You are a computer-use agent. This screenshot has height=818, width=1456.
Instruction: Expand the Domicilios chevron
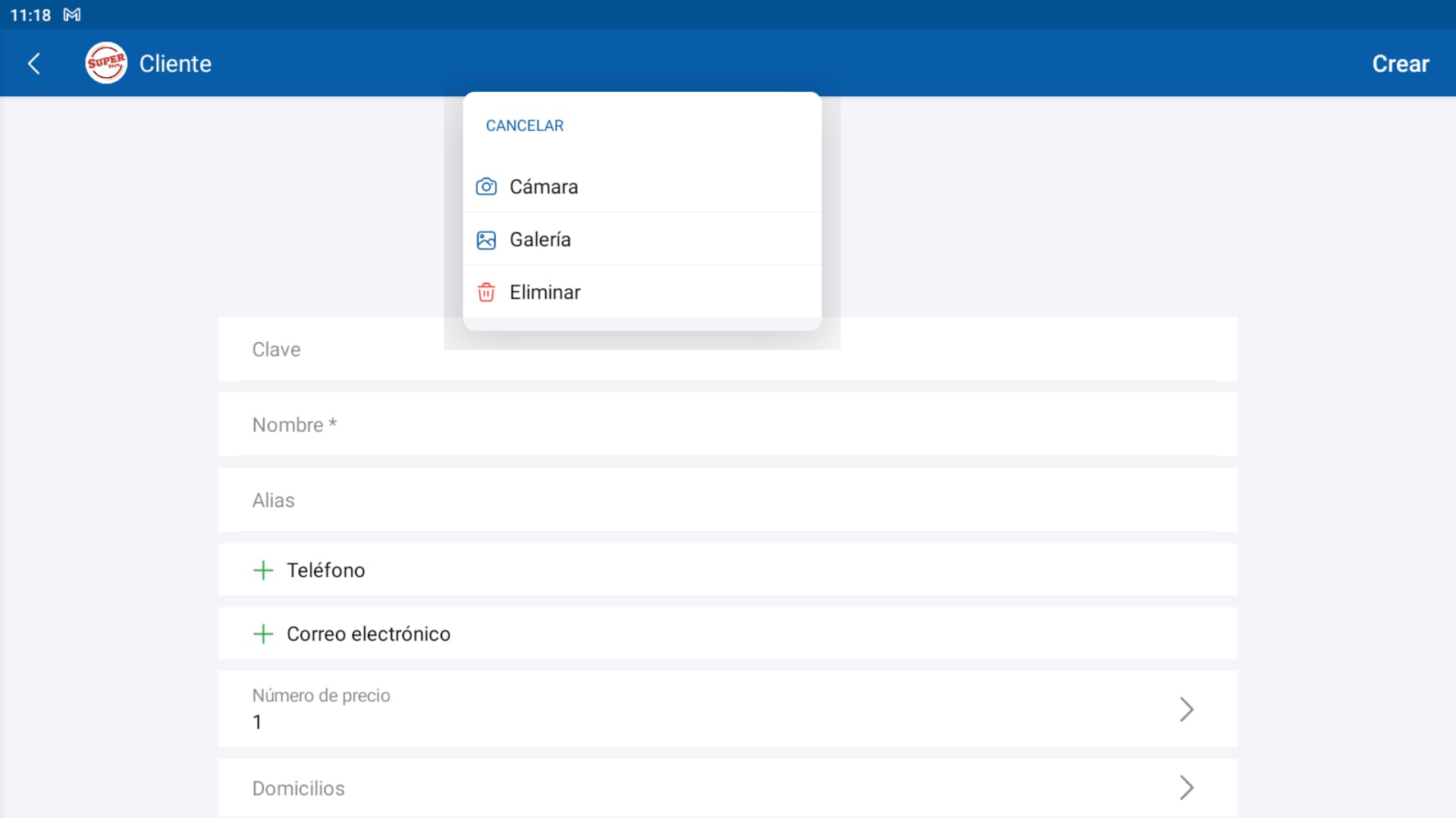(x=1186, y=788)
